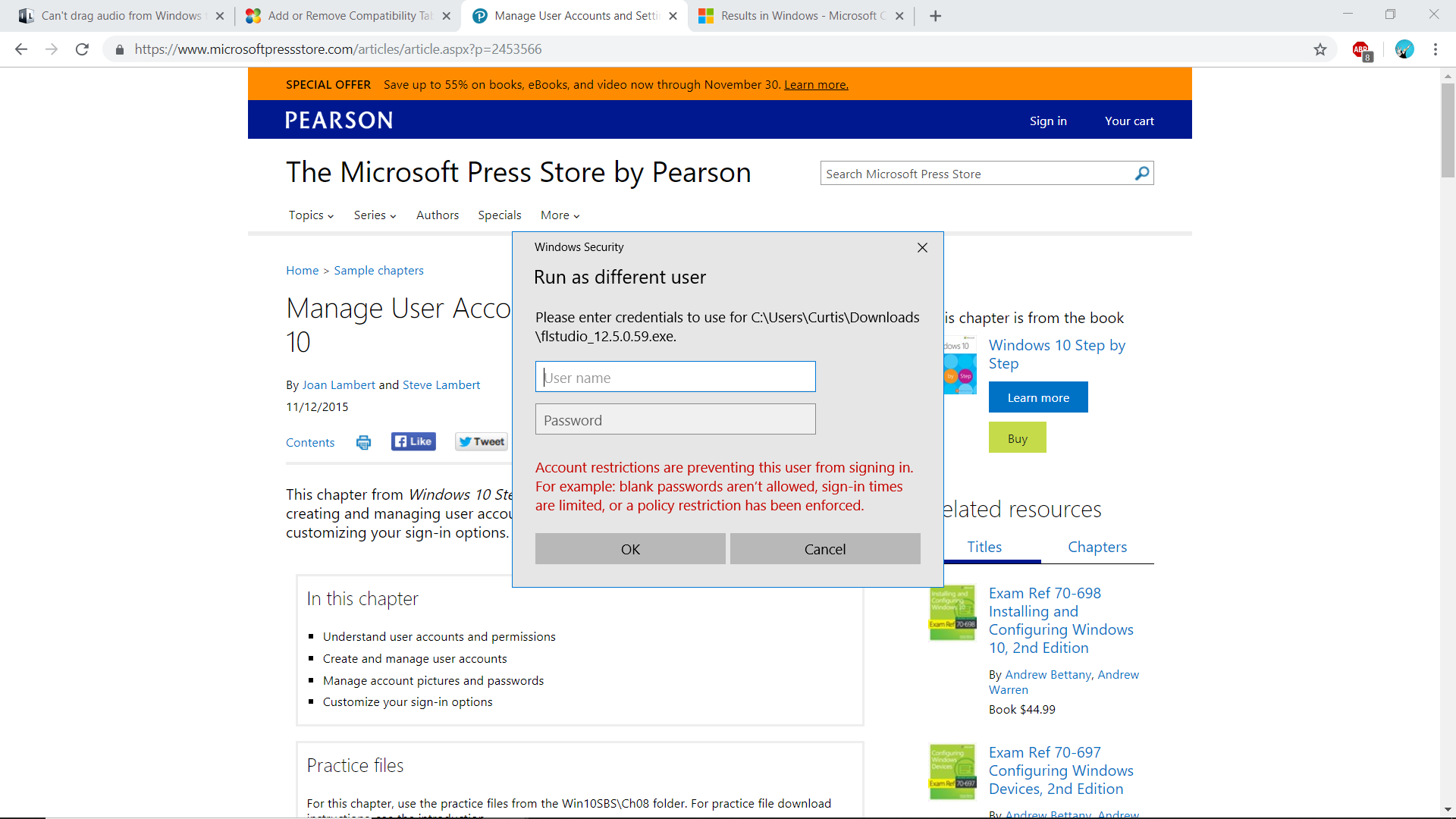Click the Exam Ref 70-697 cover thumbnail

coord(952,772)
